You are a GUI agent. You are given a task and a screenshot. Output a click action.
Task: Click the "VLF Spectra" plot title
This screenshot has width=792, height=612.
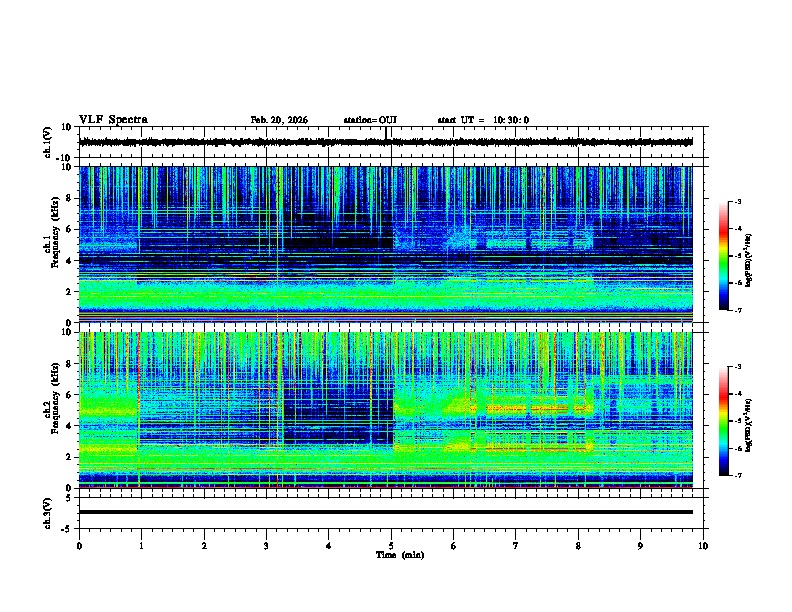[x=113, y=120]
